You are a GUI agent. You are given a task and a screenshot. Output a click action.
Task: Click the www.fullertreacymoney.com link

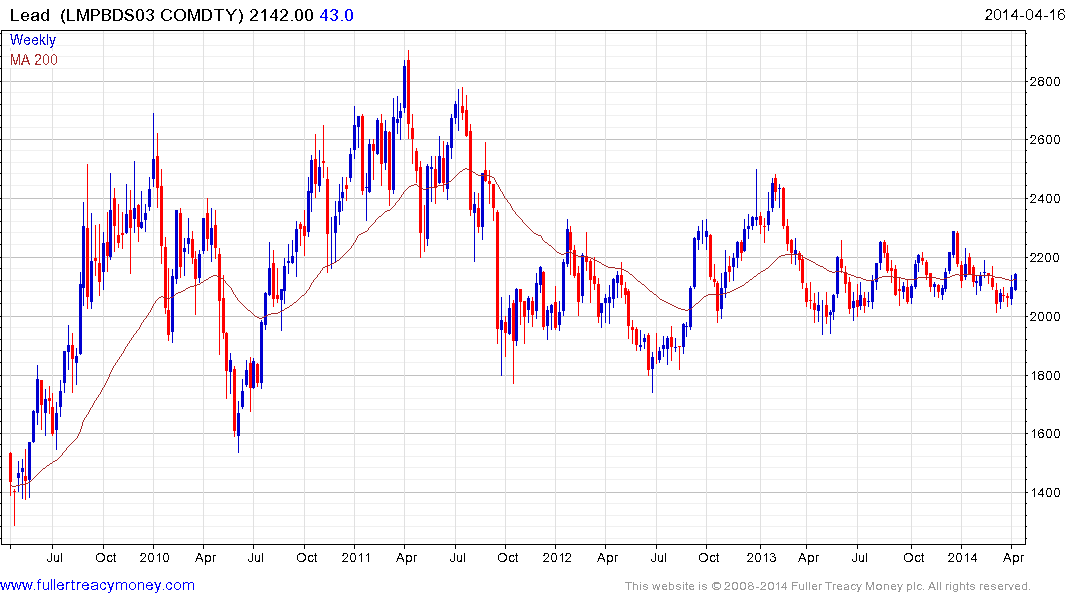pyautogui.click(x=97, y=586)
